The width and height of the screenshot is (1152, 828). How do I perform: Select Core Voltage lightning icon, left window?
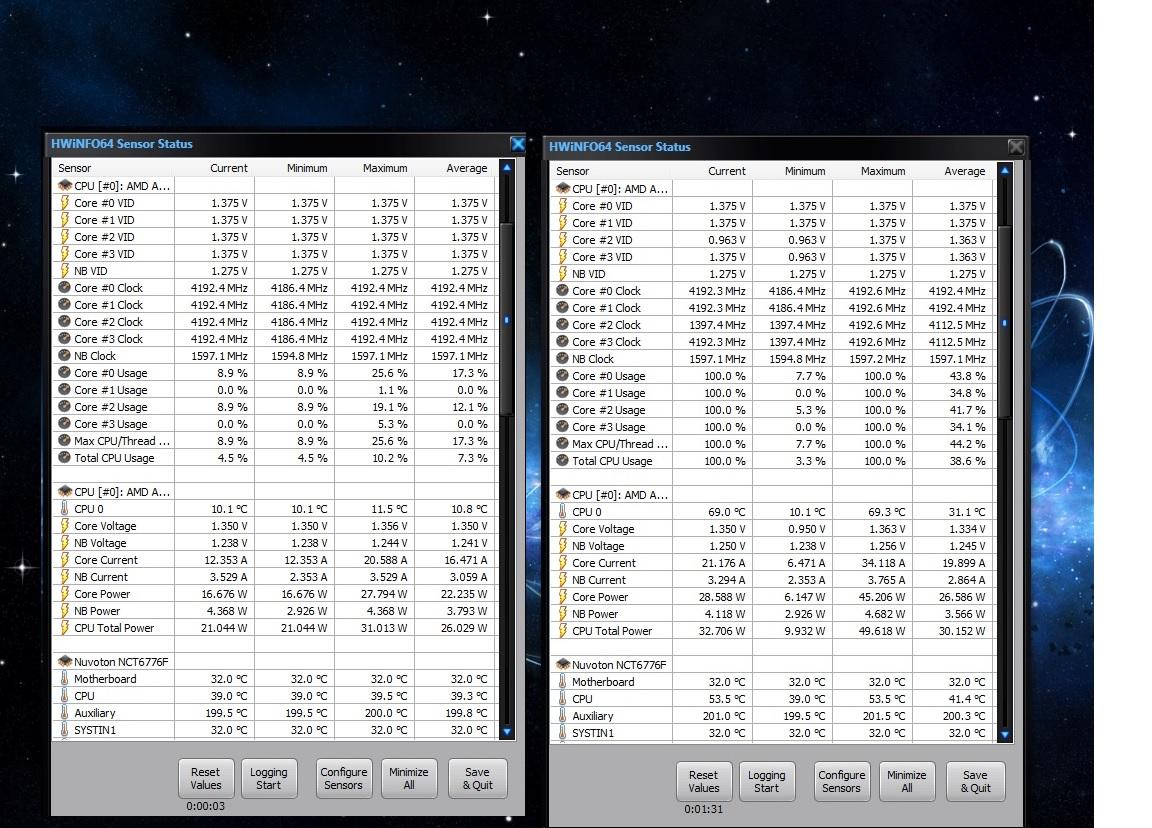tap(65, 525)
